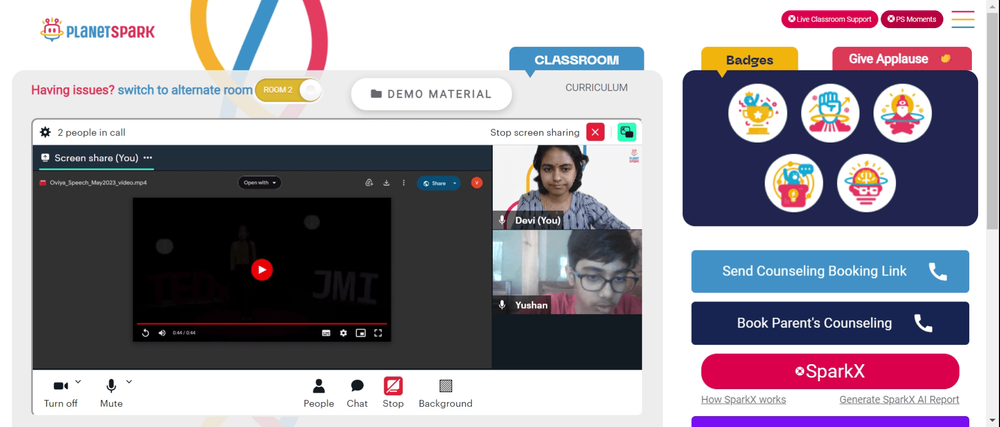
Task: Download the shared video file
Action: click(x=386, y=183)
